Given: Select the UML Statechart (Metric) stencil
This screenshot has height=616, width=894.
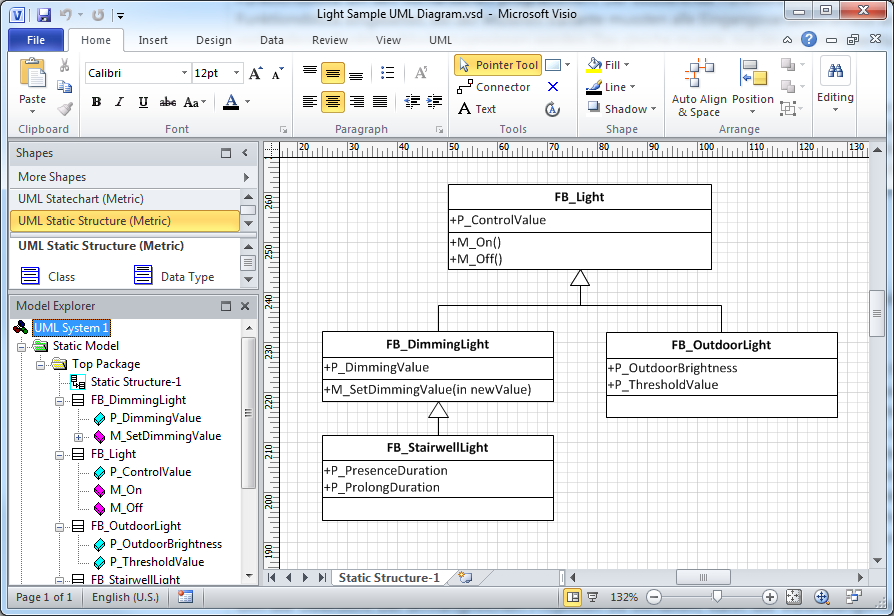Looking at the screenshot, I should (81, 199).
